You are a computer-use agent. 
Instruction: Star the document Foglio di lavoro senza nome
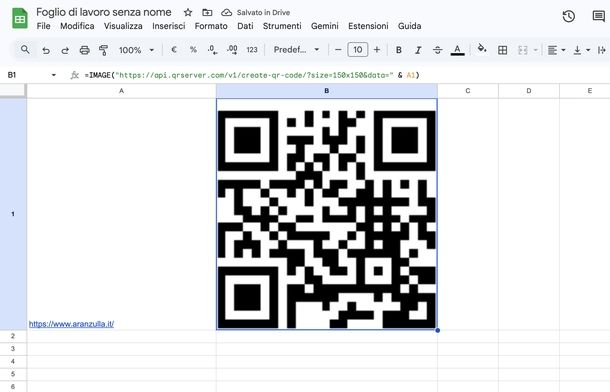[188, 12]
